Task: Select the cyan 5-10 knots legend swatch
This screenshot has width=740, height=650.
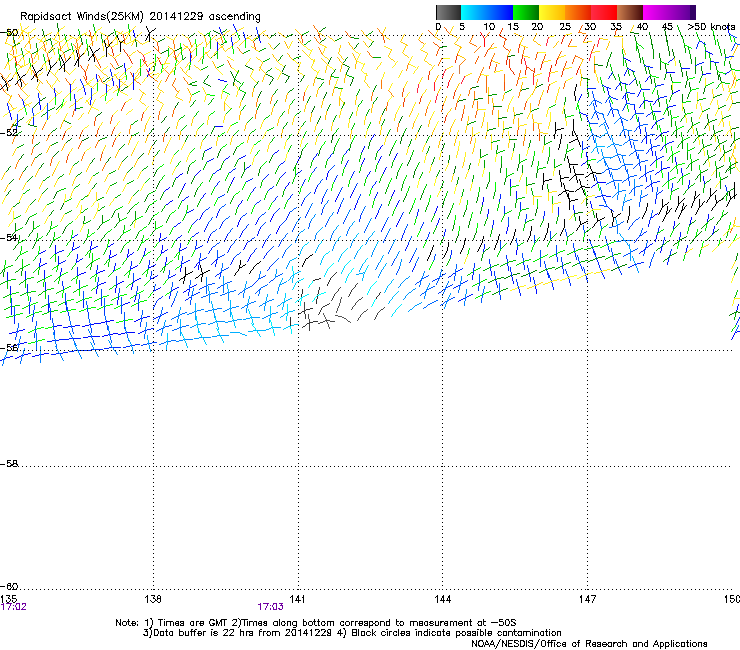Action: (x=474, y=12)
